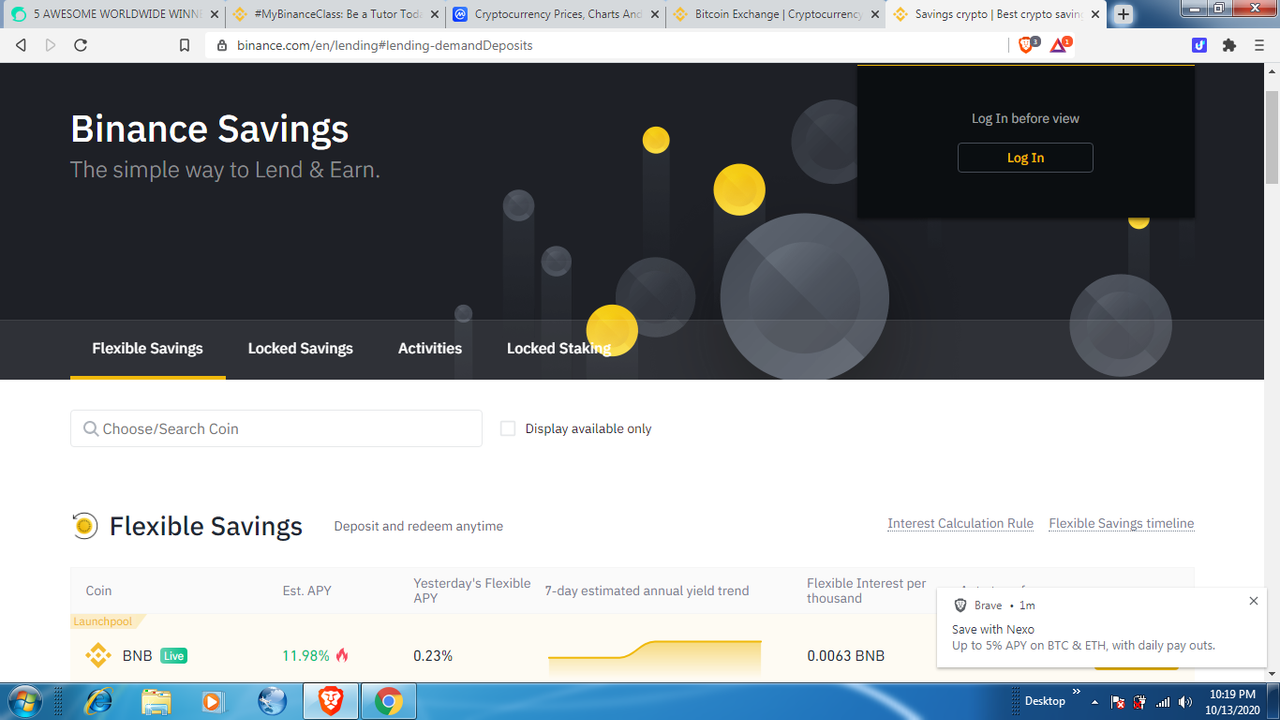Open Windows Explorer from the taskbar
Screen dimensions: 1280x720
click(x=156, y=701)
